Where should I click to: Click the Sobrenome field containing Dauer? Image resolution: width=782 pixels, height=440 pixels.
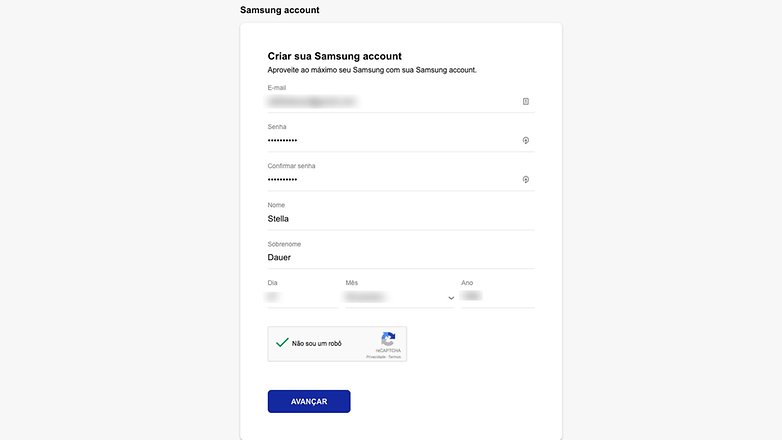coord(401,257)
